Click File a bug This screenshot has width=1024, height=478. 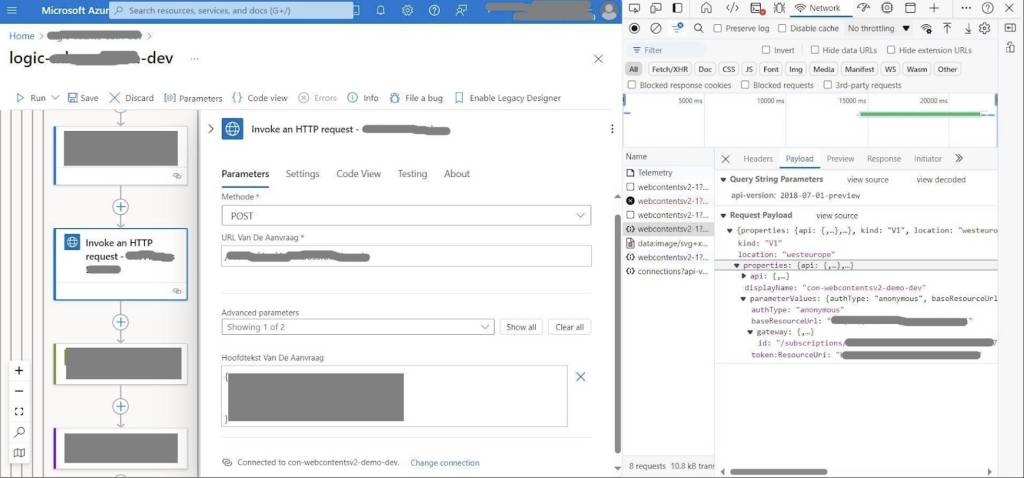click(x=416, y=98)
